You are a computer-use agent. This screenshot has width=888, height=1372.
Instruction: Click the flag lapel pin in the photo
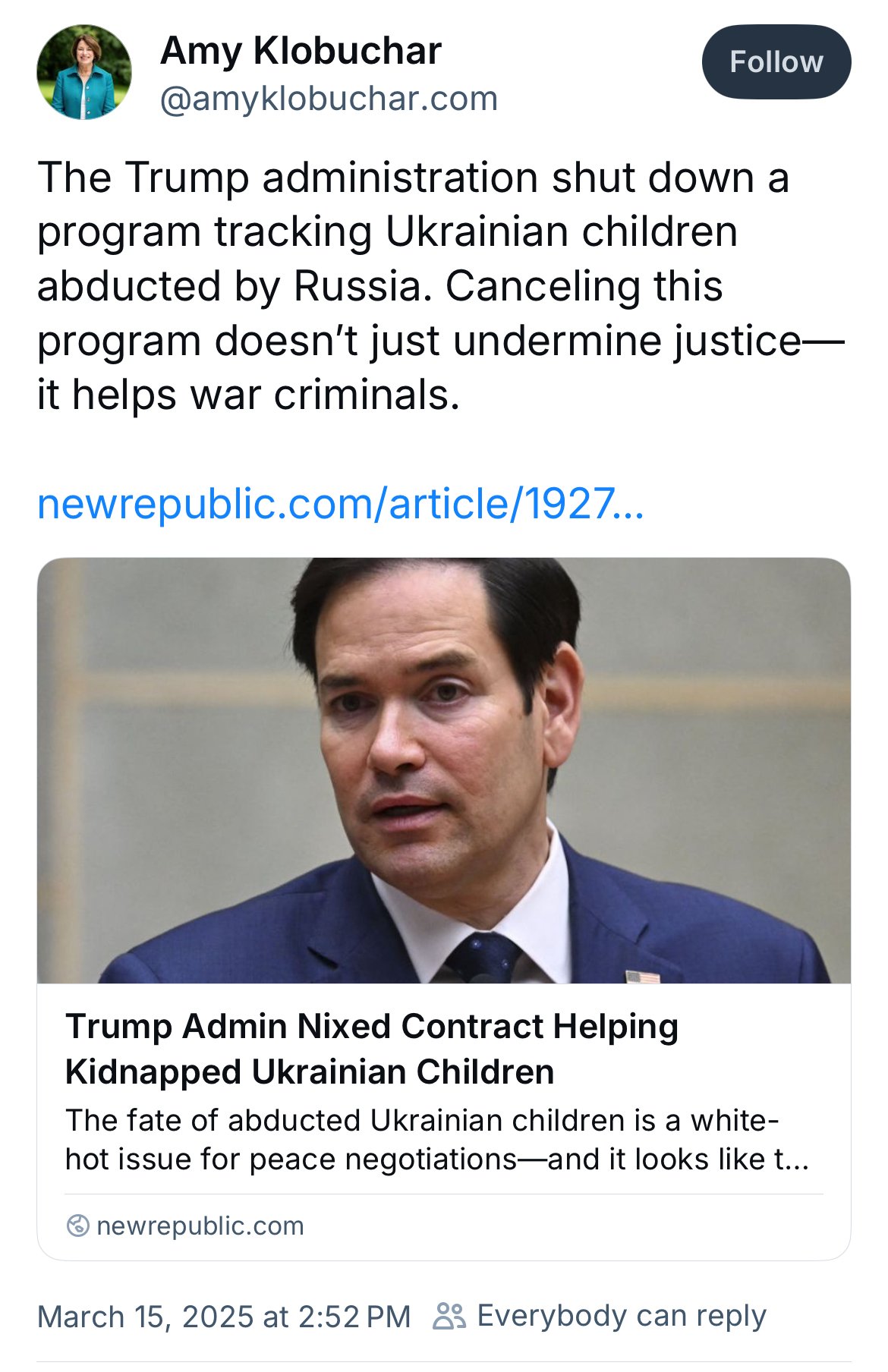(x=642, y=977)
